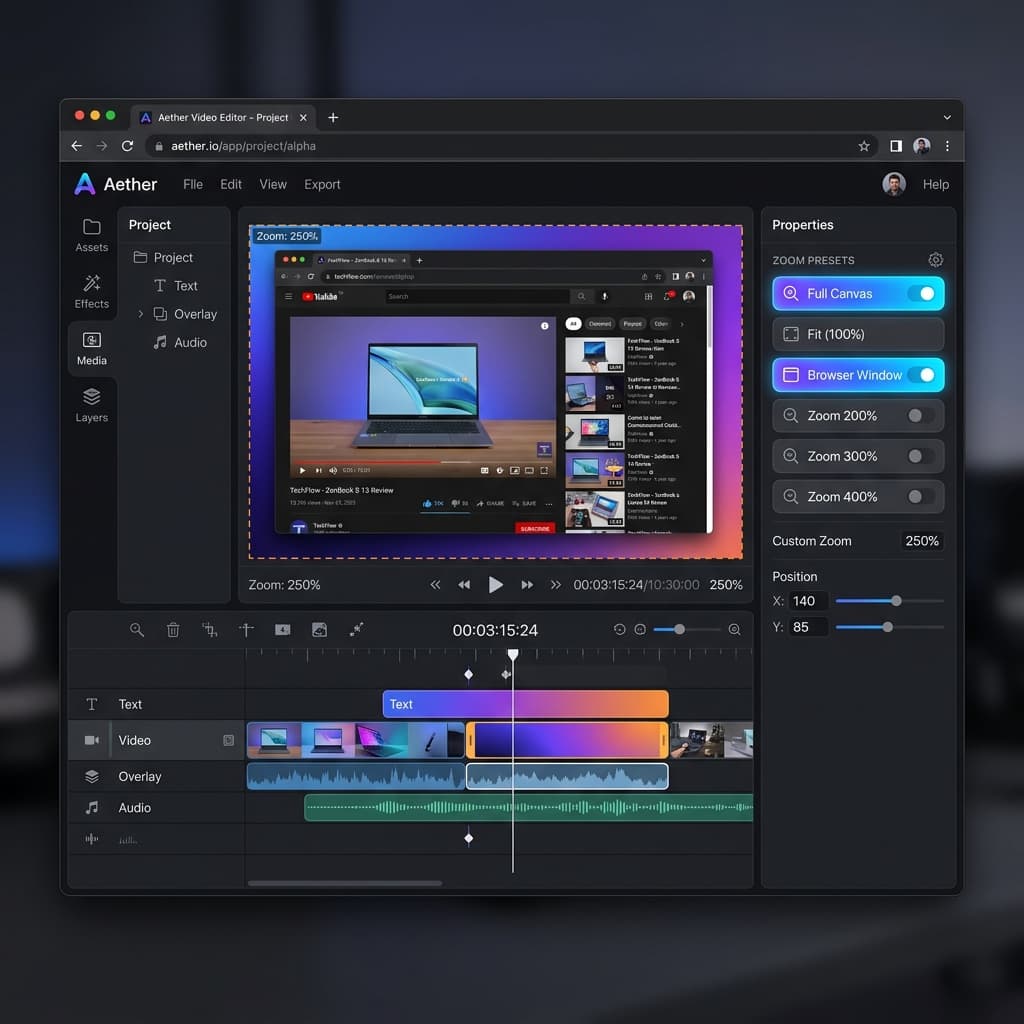The image size is (1024, 1024).
Task: Click the Assets folder icon
Action: click(x=92, y=227)
